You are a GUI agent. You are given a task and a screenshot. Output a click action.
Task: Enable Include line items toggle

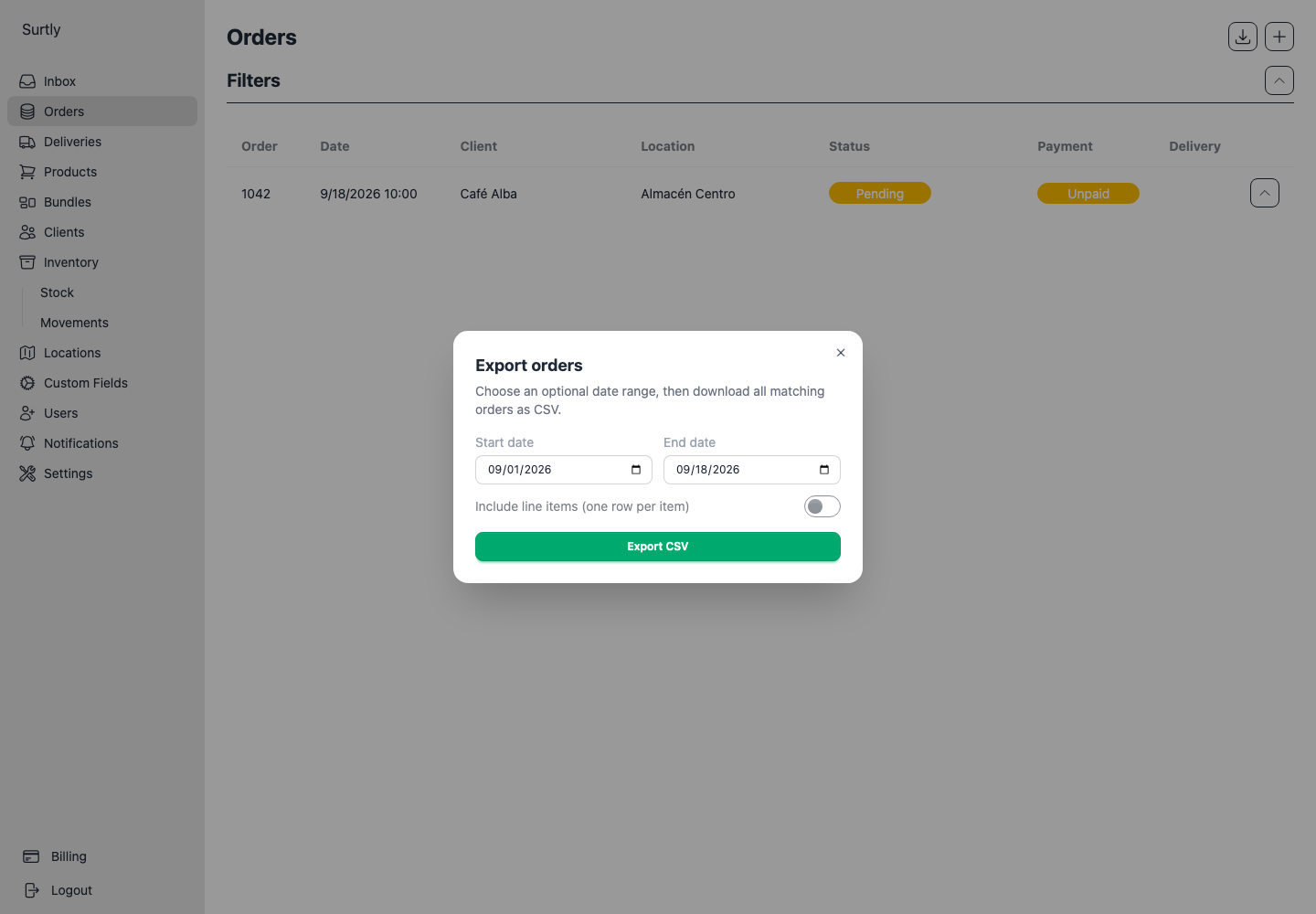[x=822, y=506]
